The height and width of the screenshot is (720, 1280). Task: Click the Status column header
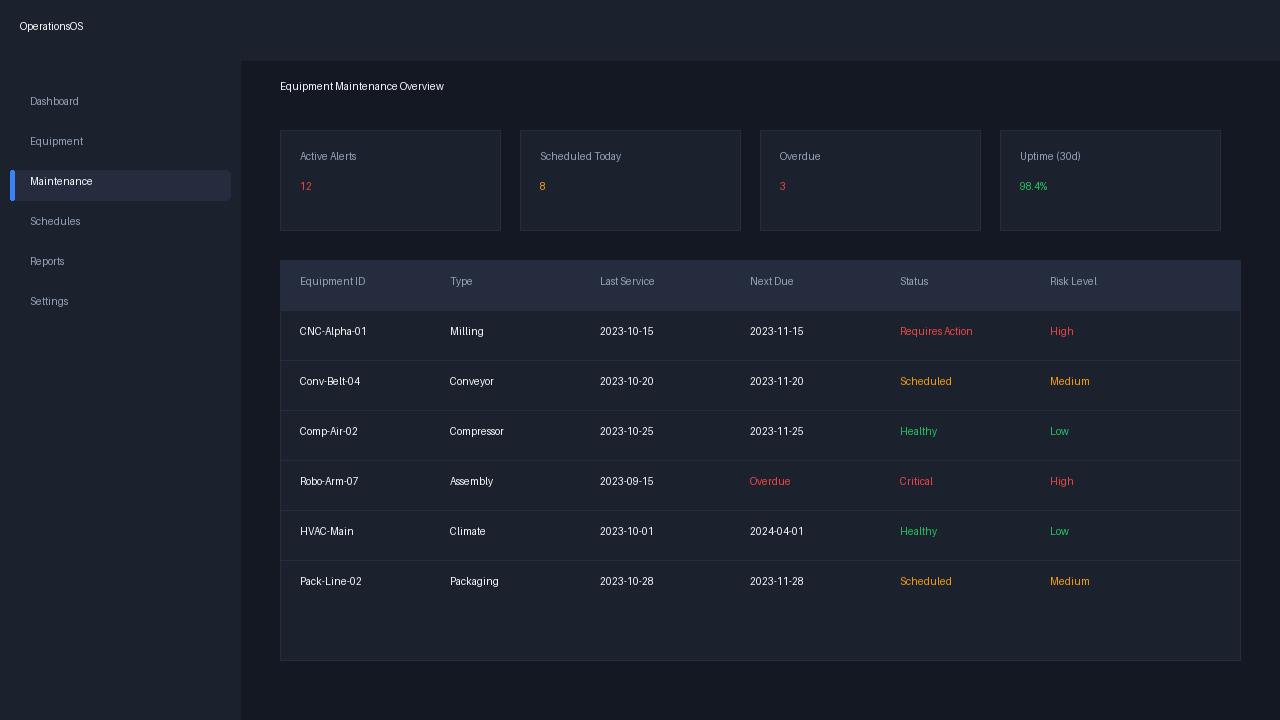913,281
